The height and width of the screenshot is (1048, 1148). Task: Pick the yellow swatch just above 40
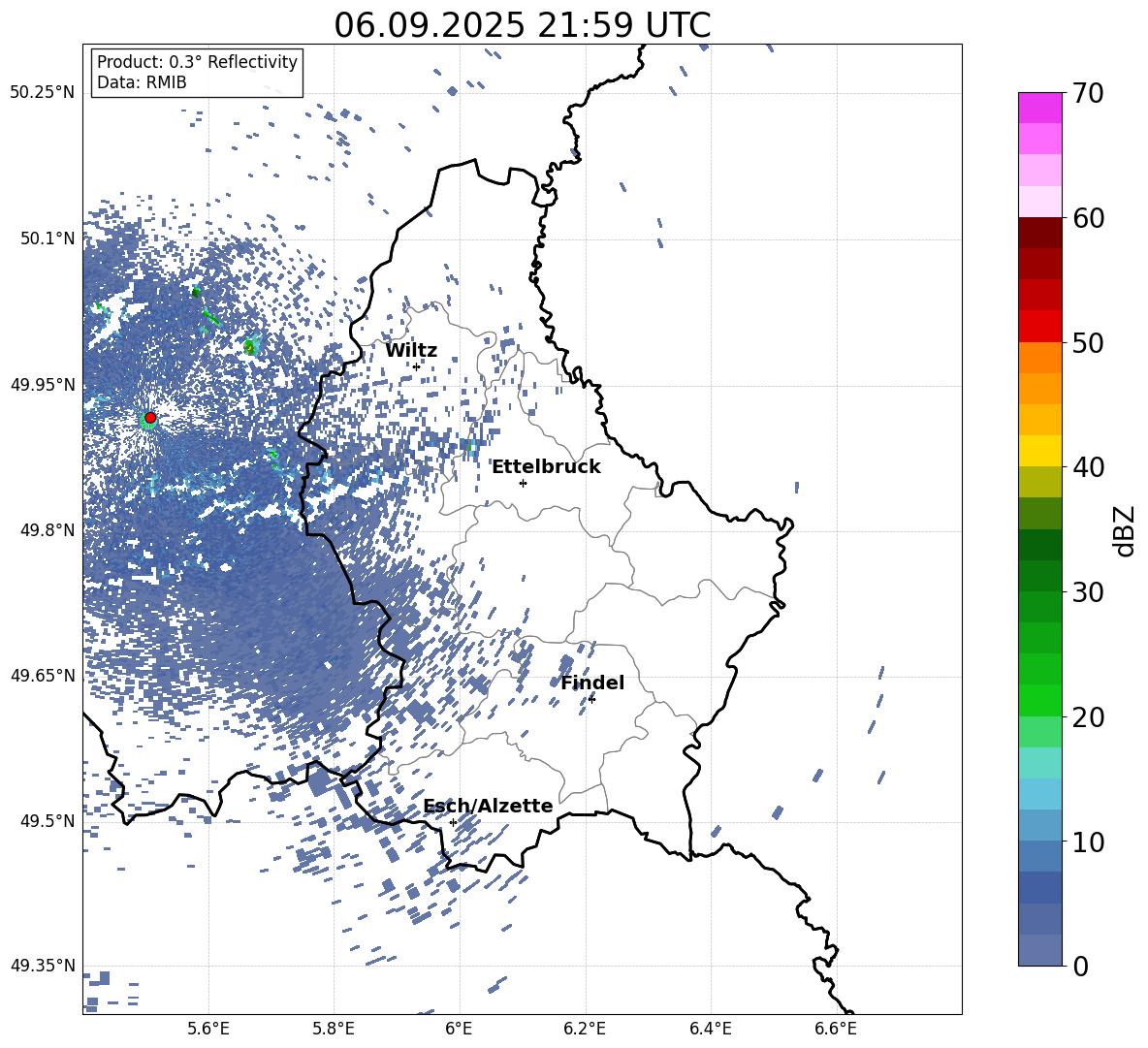(1040, 452)
